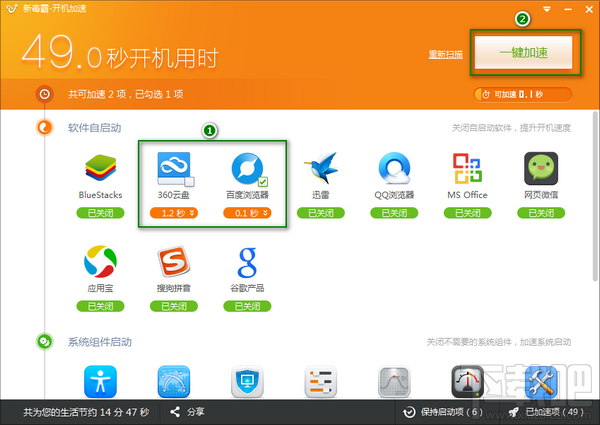The image size is (600, 425).
Task: Click the sliders settings system component icon
Action: 321,381
